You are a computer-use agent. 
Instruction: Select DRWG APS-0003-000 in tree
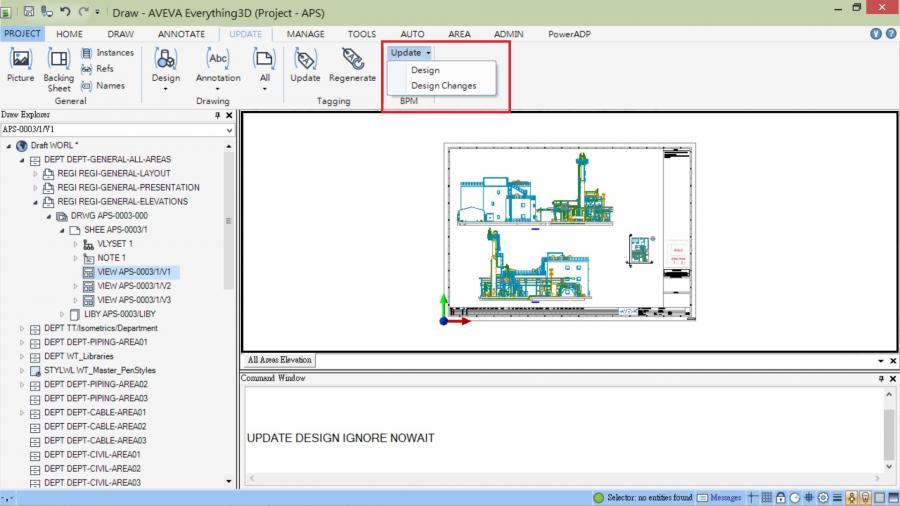pyautogui.click(x=109, y=216)
